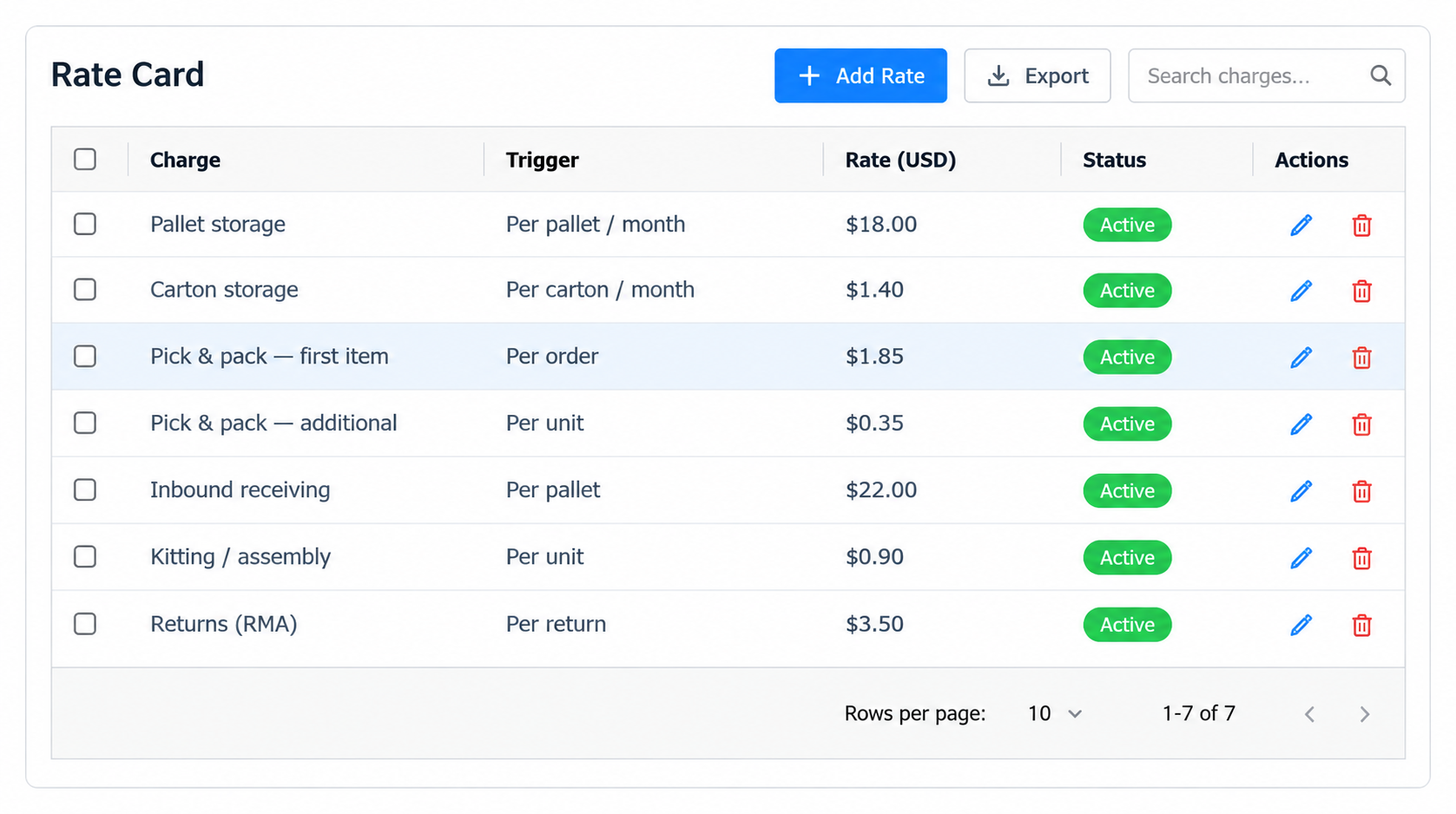Click the $1.85 rate value
Image resolution: width=1456 pixels, height=814 pixels.
tap(874, 357)
